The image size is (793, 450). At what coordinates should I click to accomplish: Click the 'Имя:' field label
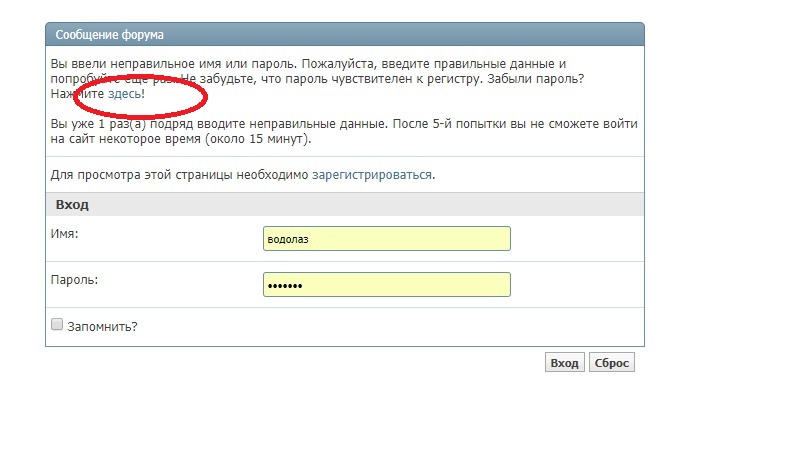[64, 233]
